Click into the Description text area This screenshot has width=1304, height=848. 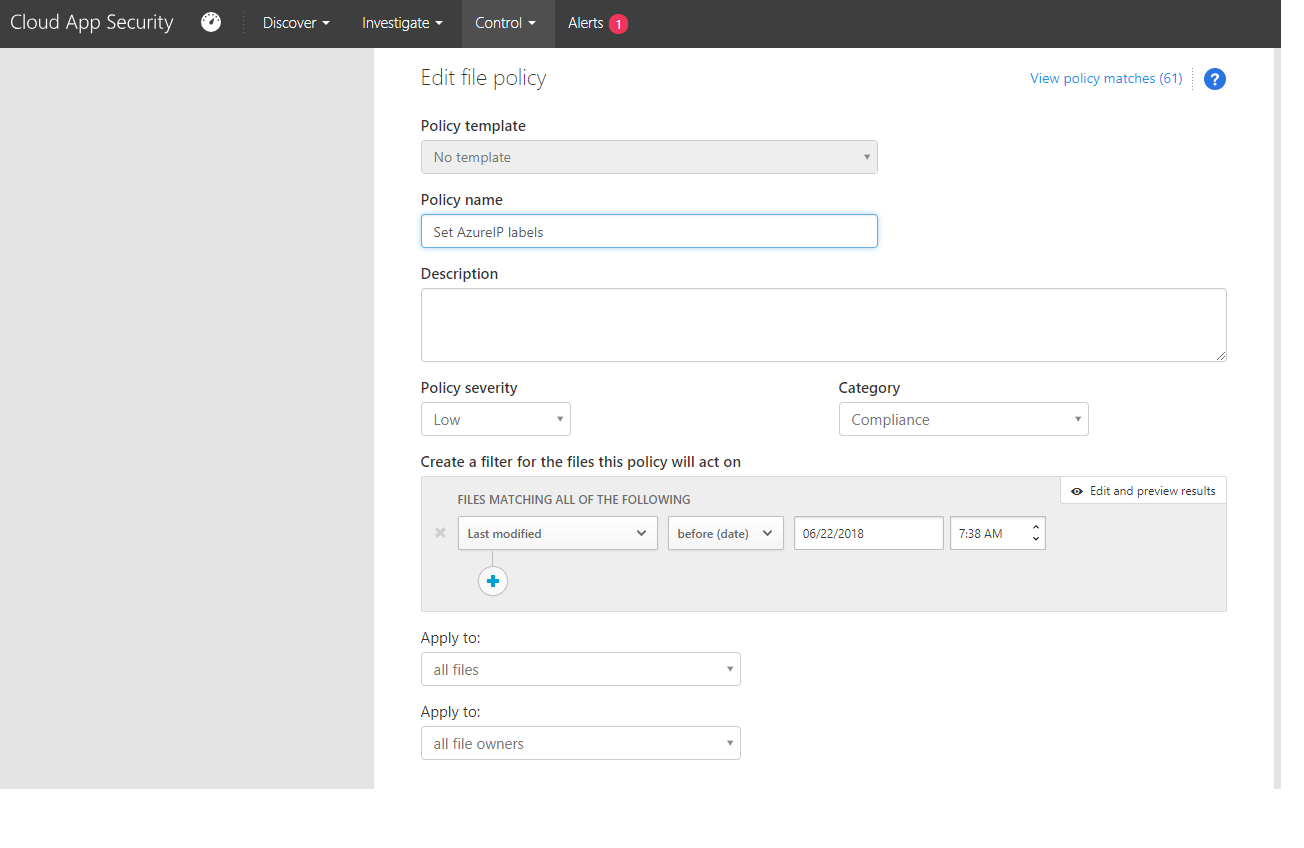click(x=822, y=325)
